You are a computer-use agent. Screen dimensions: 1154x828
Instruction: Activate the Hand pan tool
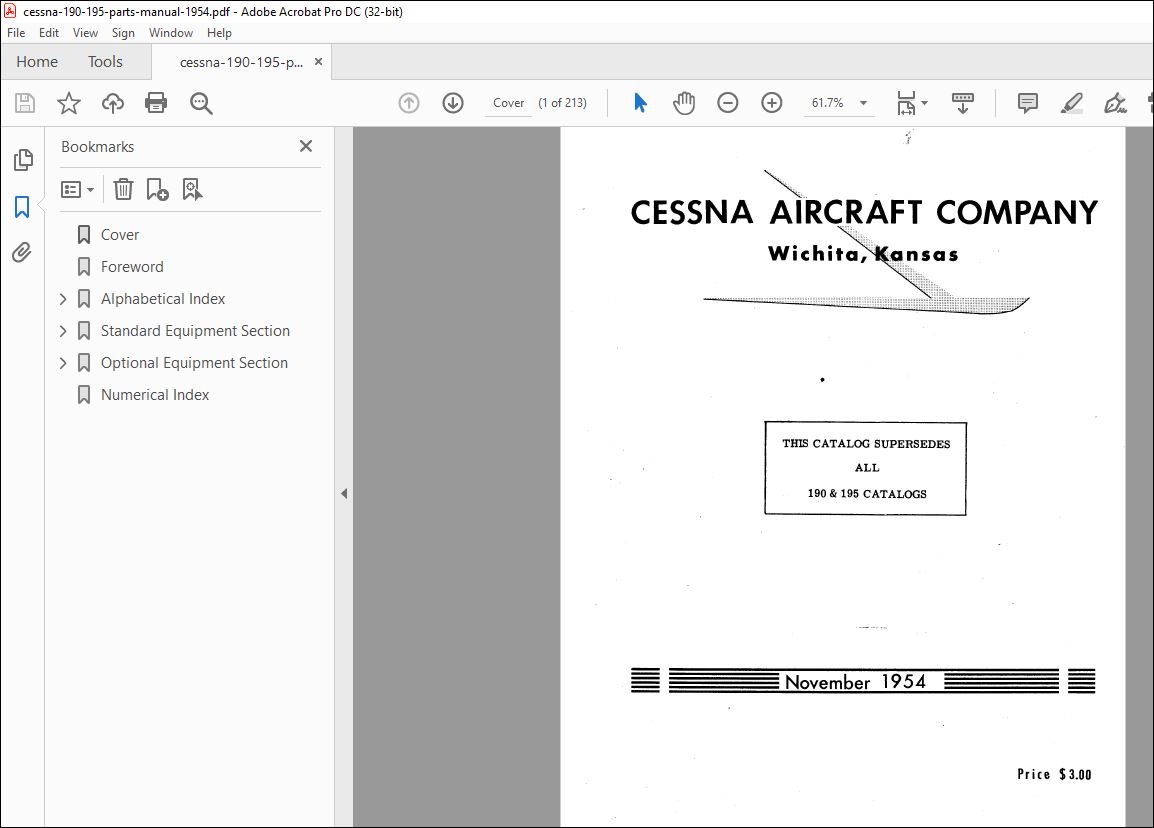(x=684, y=103)
